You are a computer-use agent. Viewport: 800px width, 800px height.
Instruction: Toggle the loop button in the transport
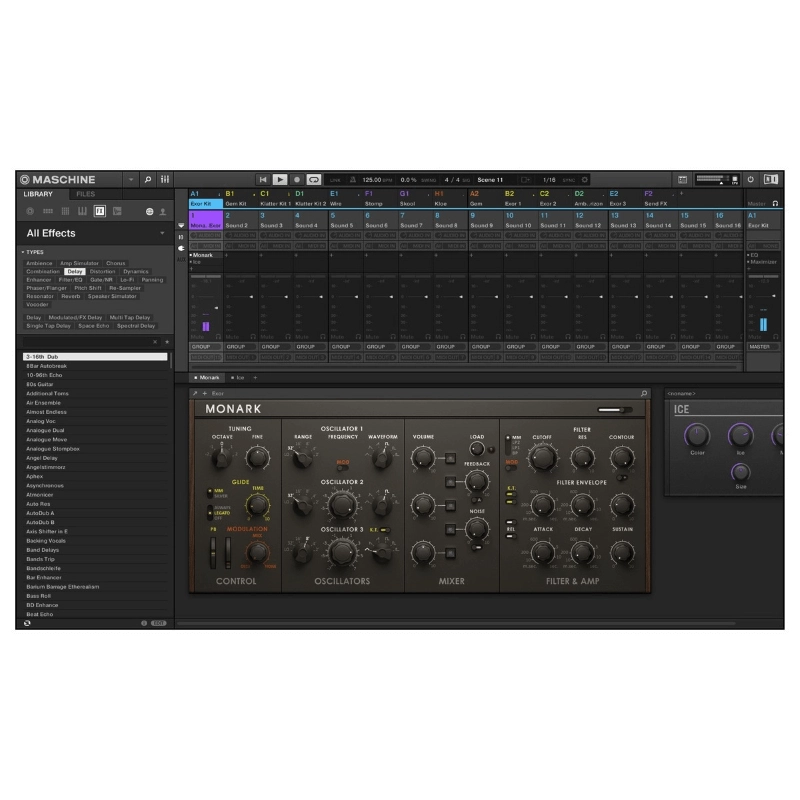click(312, 178)
